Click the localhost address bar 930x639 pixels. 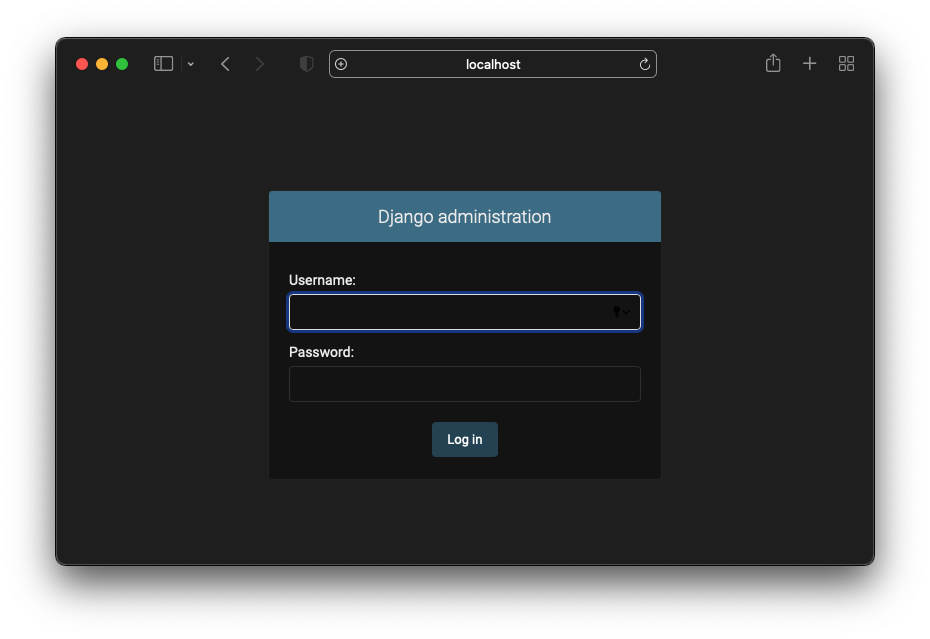[493, 64]
